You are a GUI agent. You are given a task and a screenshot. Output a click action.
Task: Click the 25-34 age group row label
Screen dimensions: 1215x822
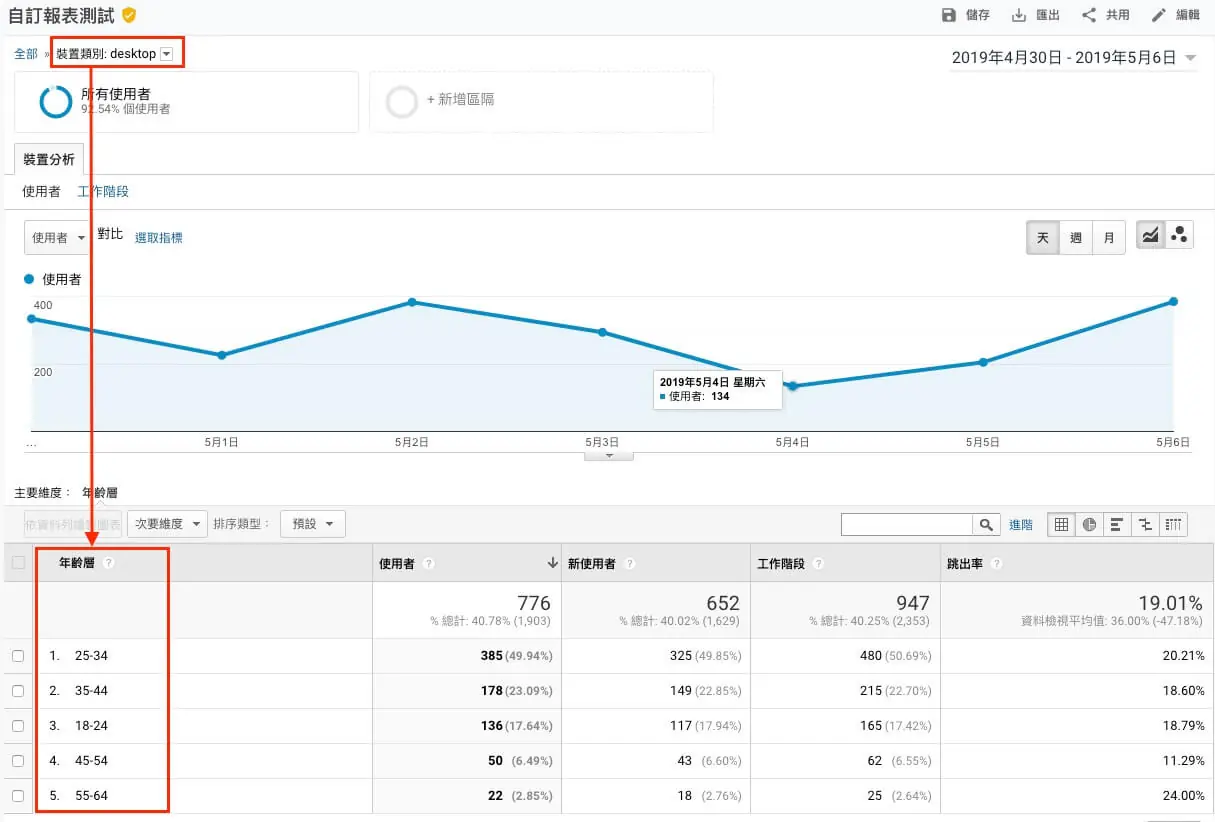point(91,656)
